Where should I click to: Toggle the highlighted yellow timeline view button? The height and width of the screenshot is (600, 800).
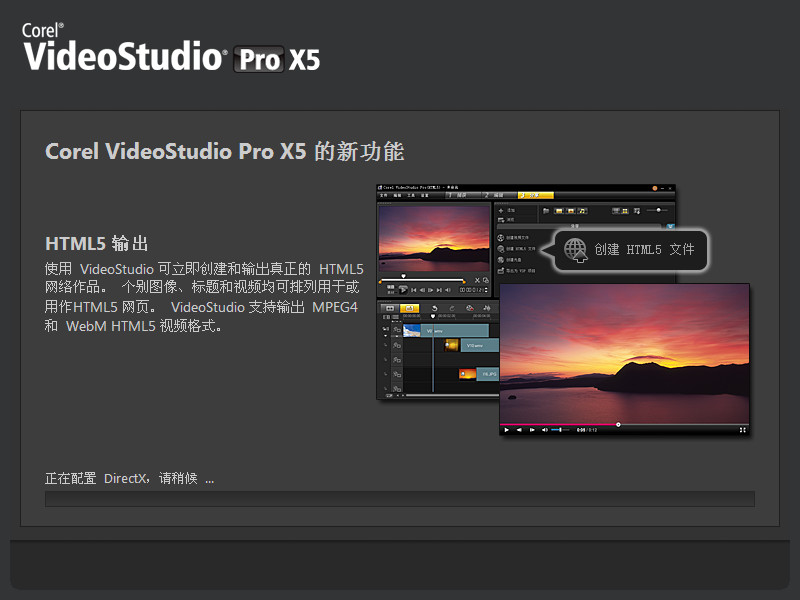click(409, 308)
